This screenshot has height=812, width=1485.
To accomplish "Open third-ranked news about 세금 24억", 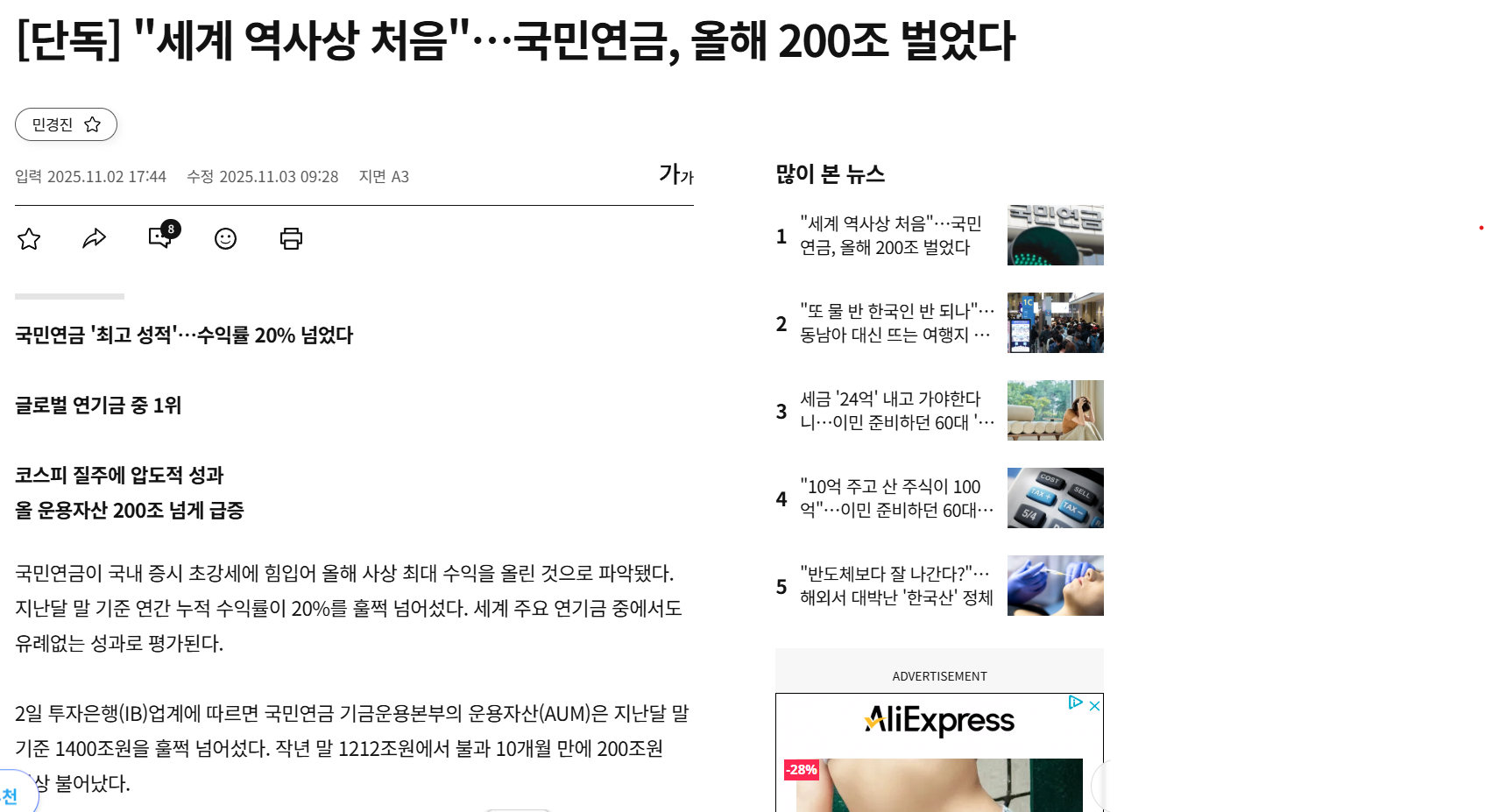I will pos(895,411).
